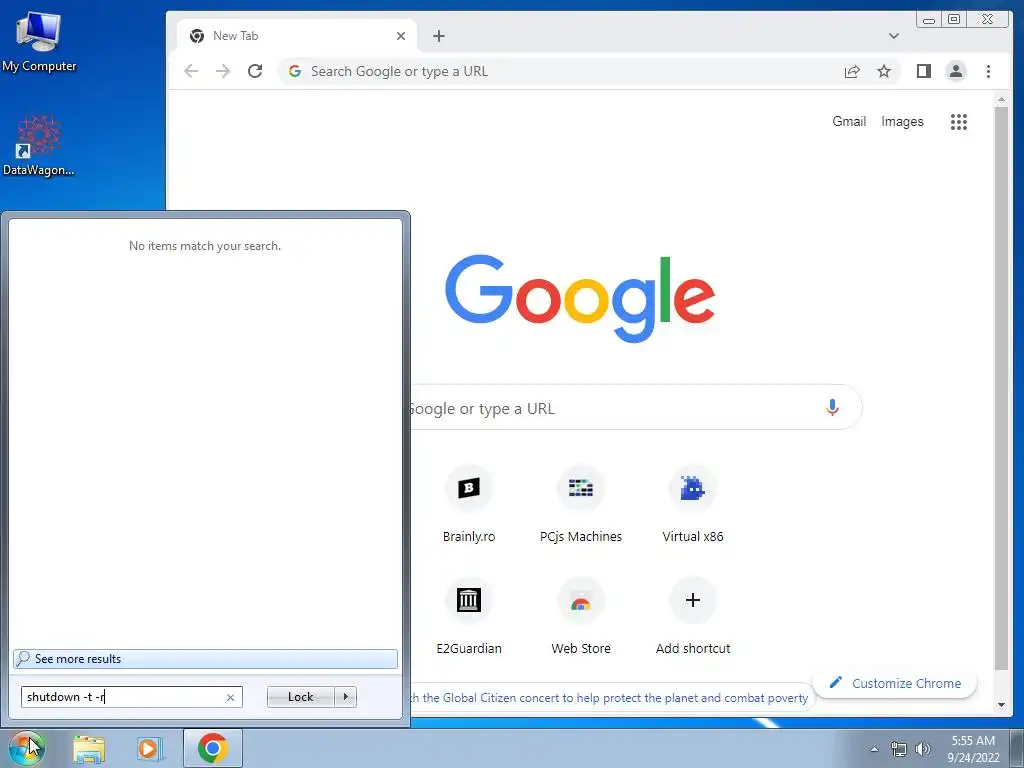Clear the Start menu search box
This screenshot has height=768, width=1024.
pyautogui.click(x=231, y=697)
